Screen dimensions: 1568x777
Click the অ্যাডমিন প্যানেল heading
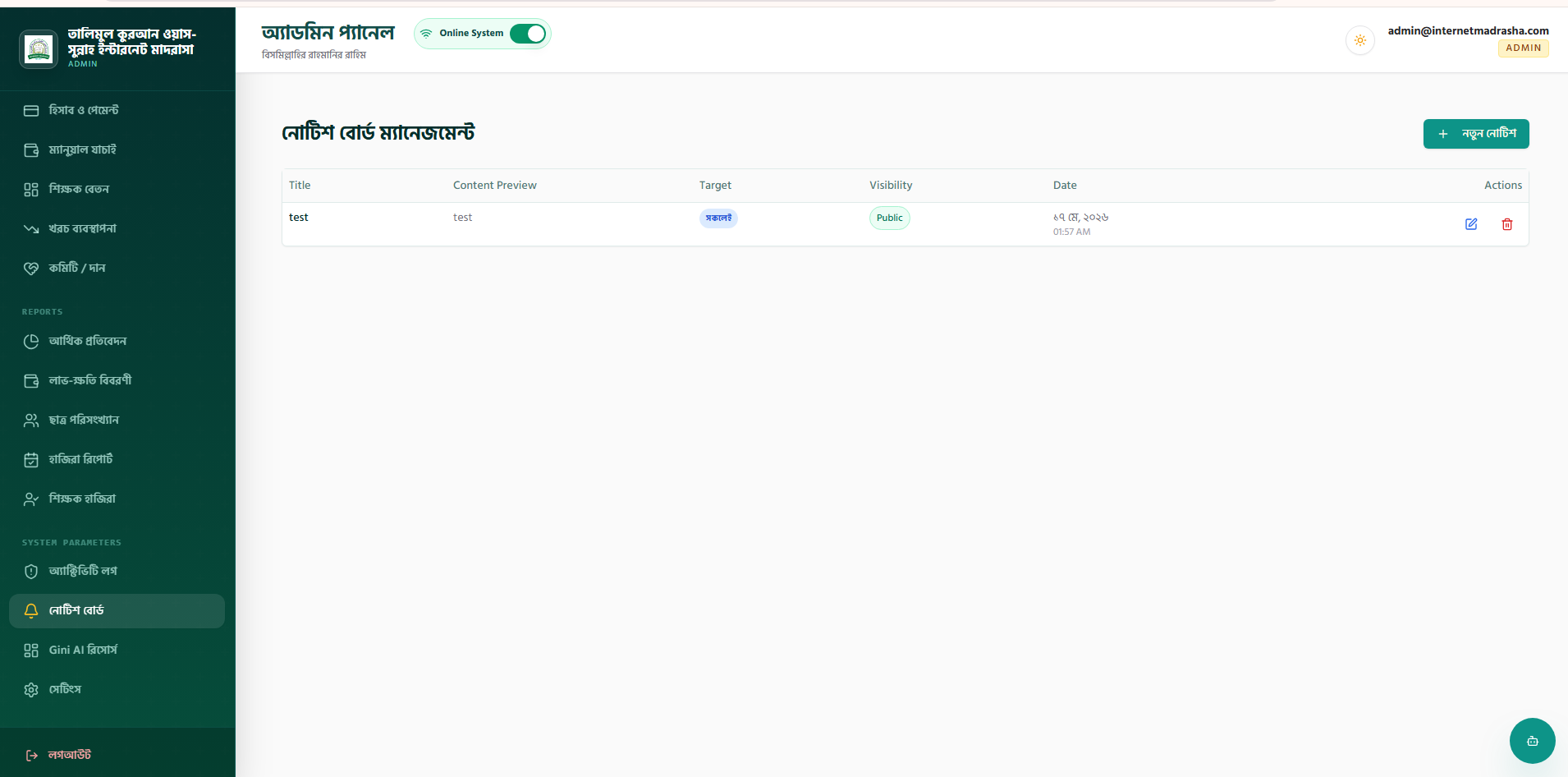click(x=328, y=33)
